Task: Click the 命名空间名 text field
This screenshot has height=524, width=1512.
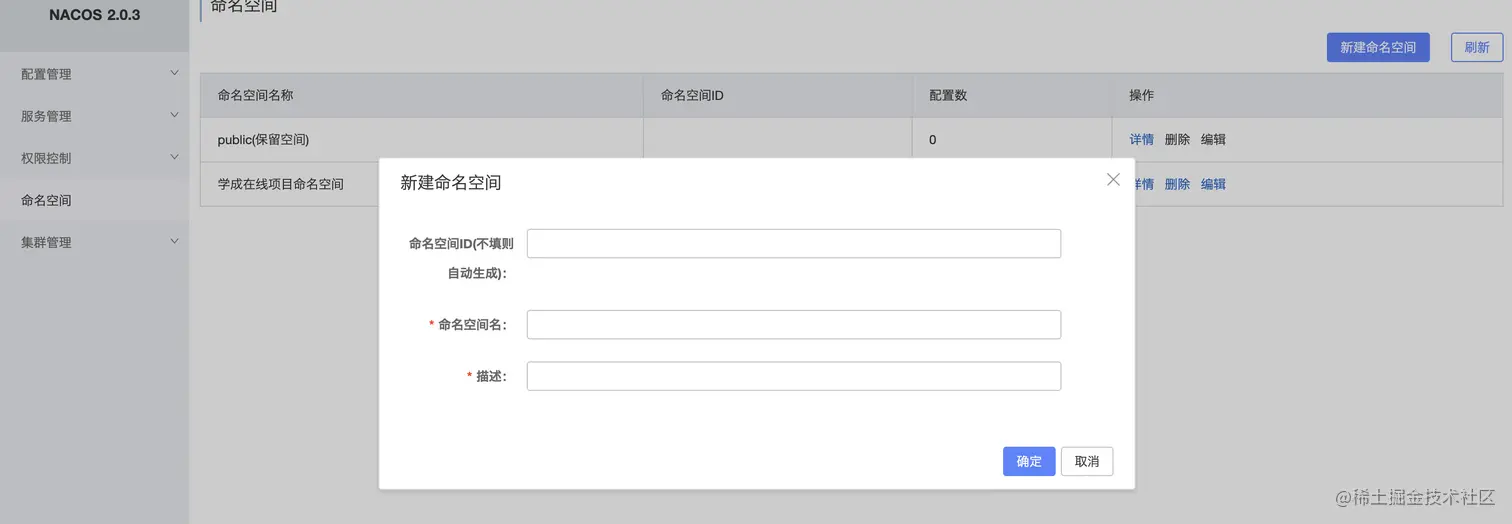Action: pos(793,324)
